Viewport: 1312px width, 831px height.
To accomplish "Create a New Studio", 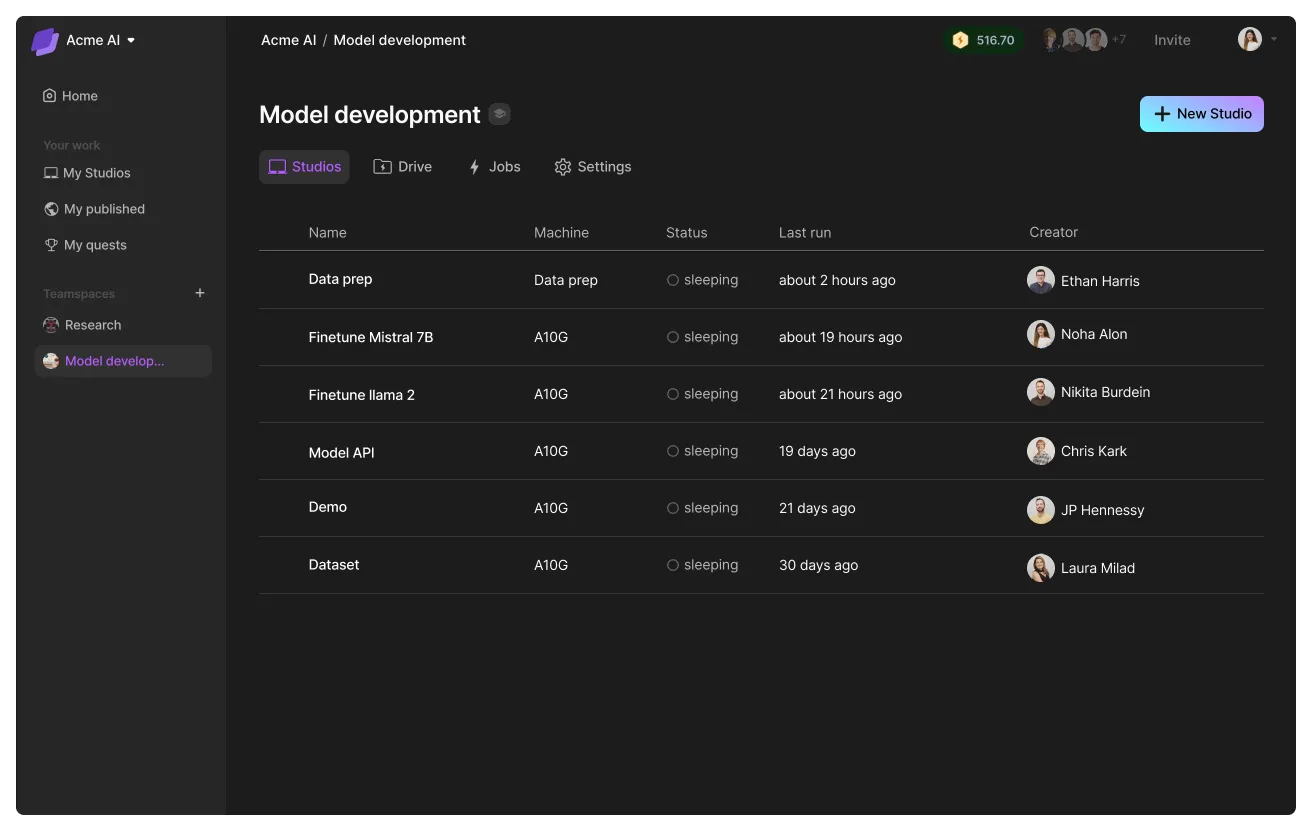I will (1202, 114).
